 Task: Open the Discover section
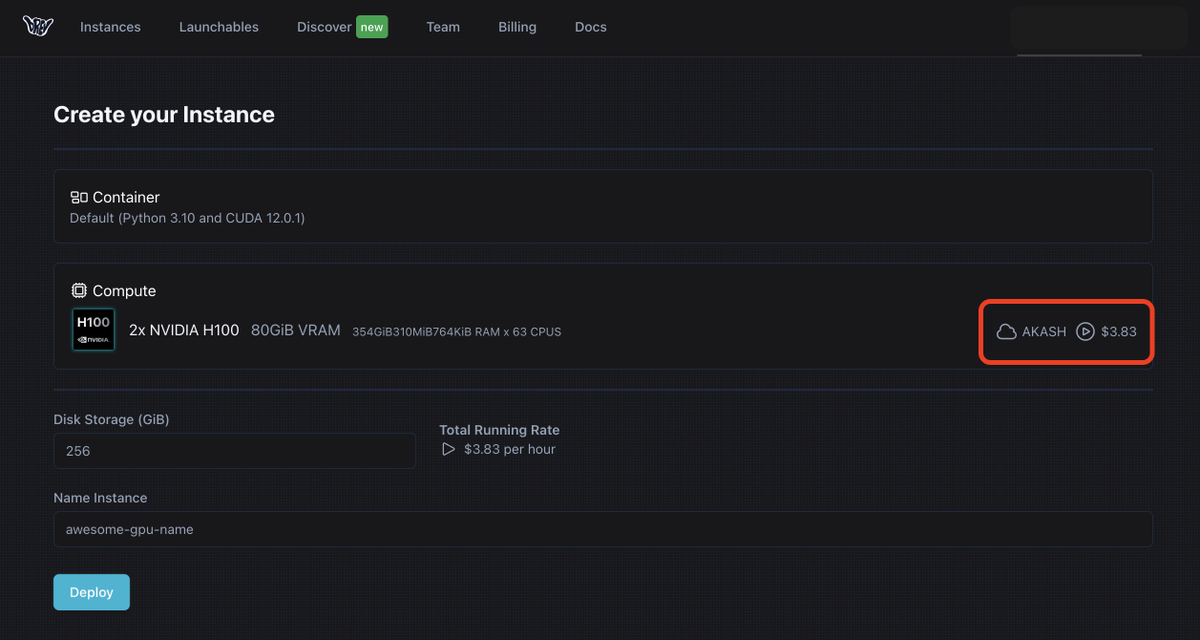(x=324, y=27)
